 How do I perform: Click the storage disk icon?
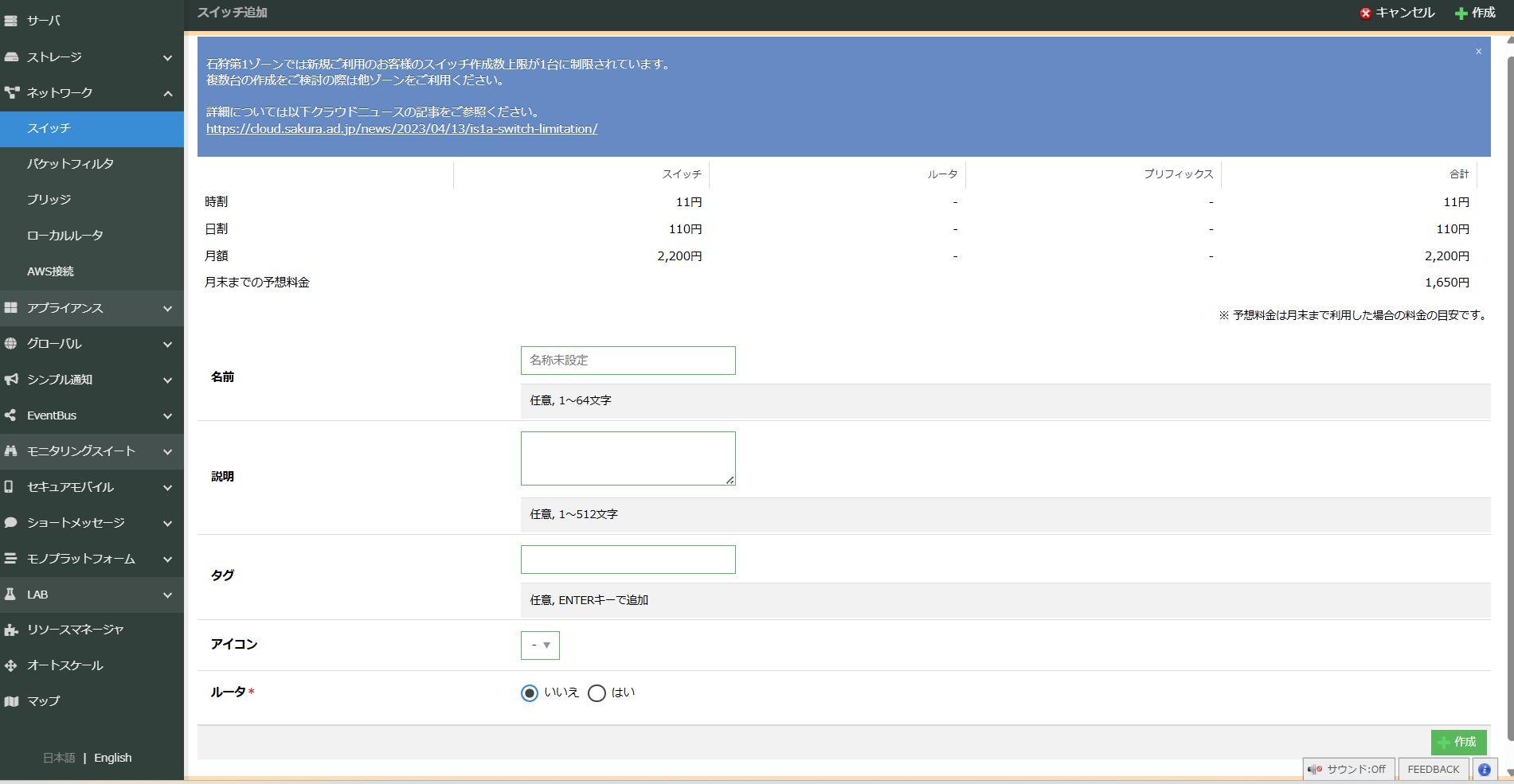tap(11, 57)
